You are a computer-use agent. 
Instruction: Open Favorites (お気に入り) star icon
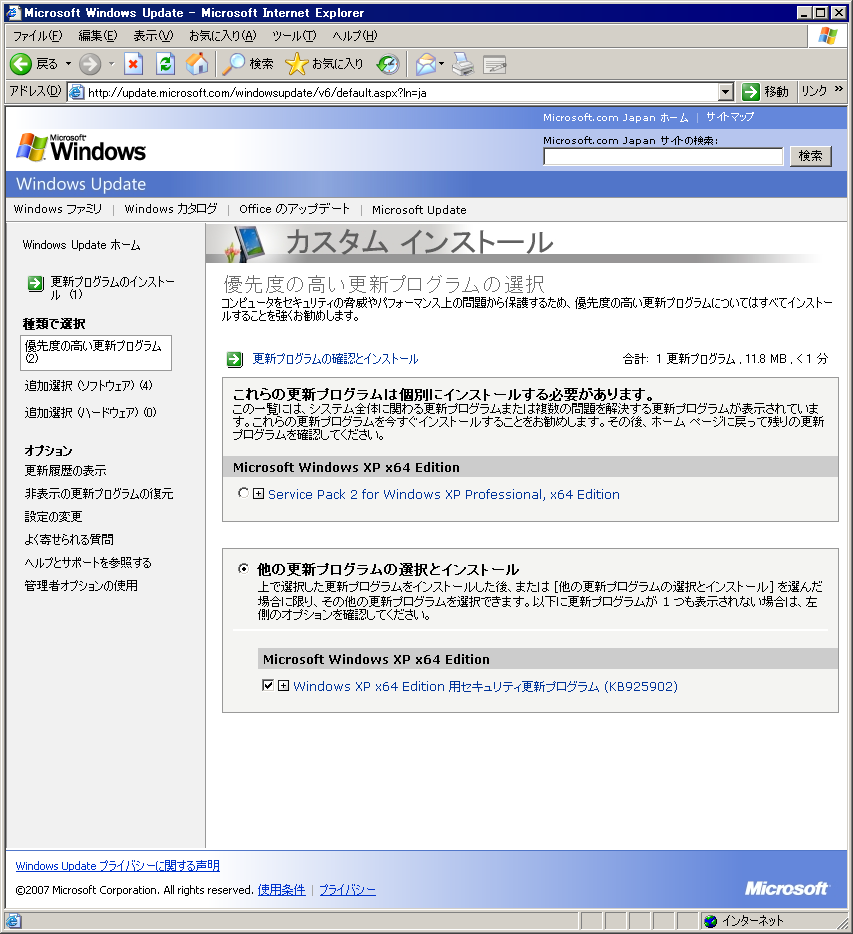[x=297, y=64]
